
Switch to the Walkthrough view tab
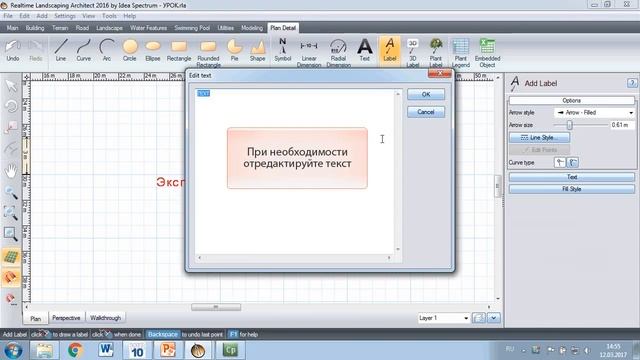105,318
